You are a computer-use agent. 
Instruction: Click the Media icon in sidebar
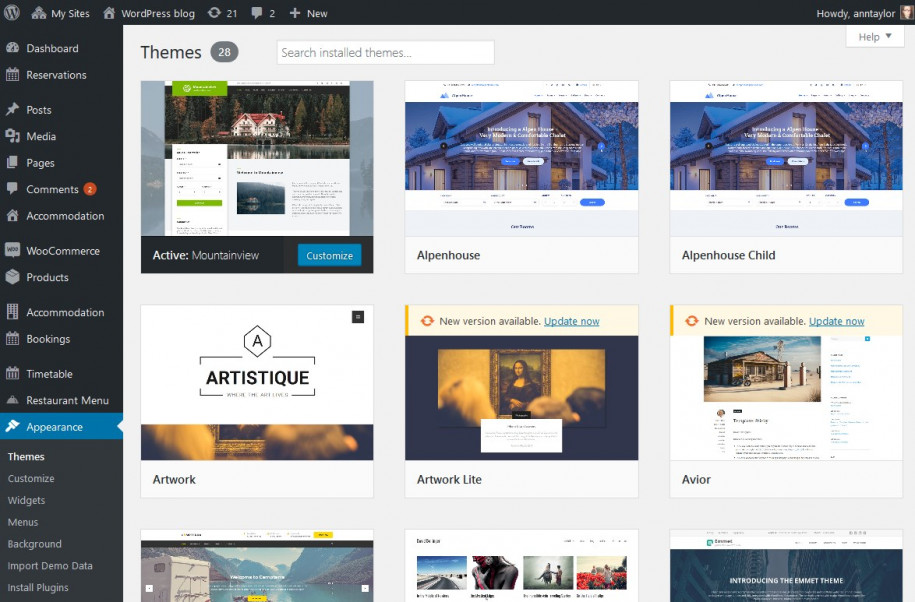click(12, 136)
